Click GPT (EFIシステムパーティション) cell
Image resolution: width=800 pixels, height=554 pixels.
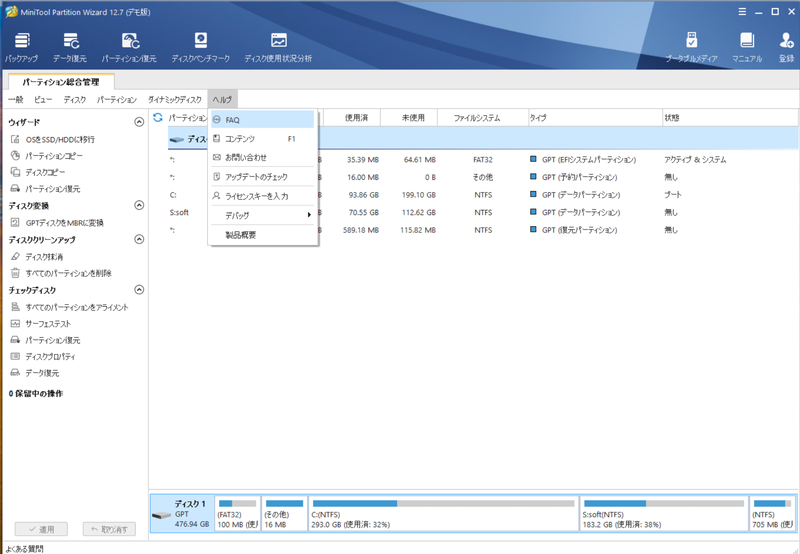point(589,160)
